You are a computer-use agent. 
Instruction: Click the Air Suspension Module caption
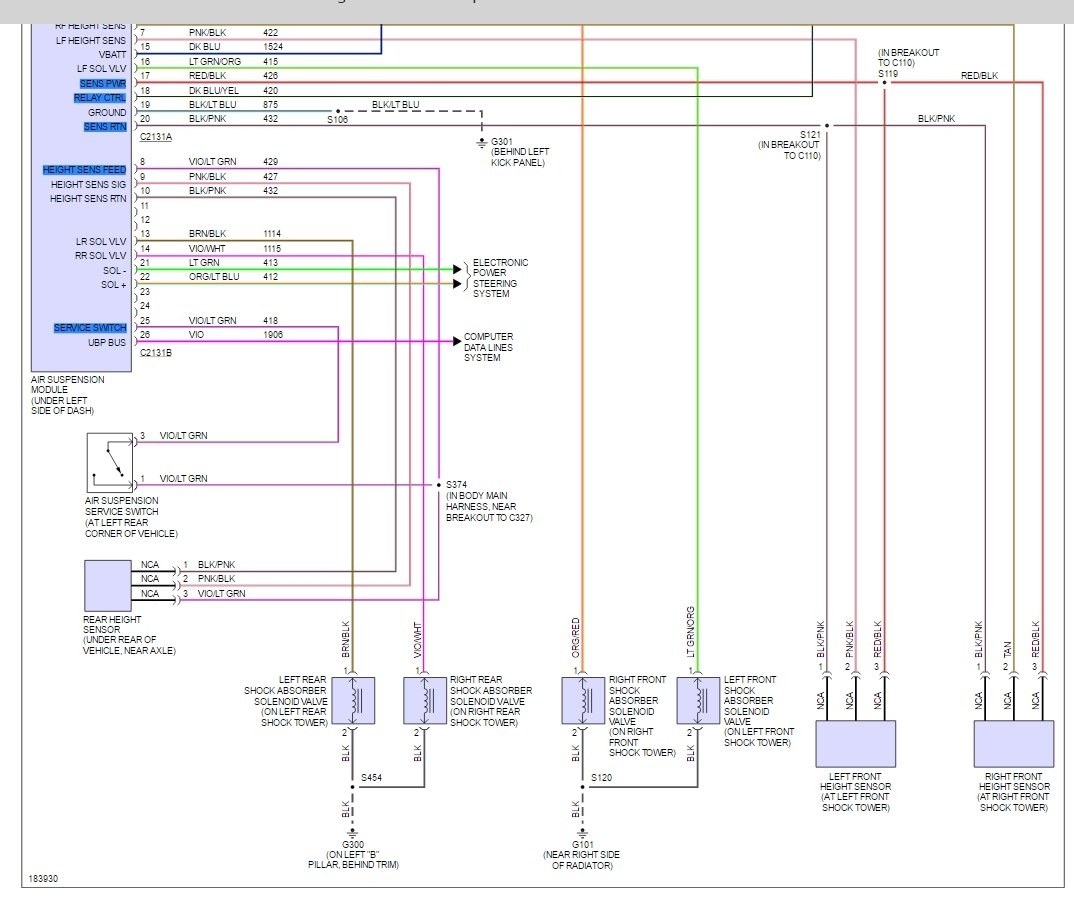click(x=67, y=395)
